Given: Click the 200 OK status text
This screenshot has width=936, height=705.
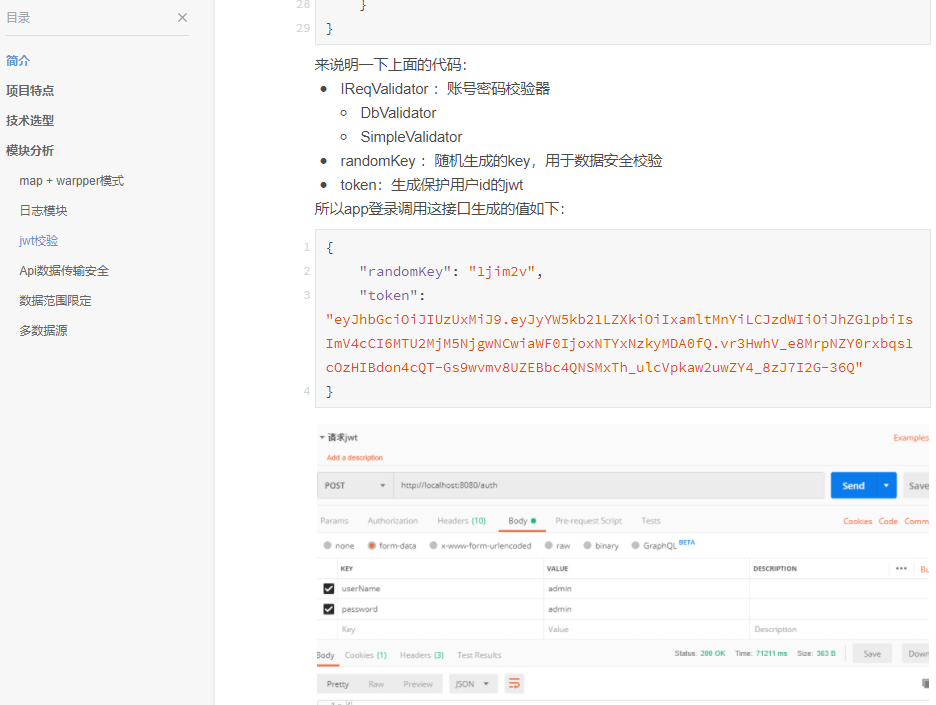Looking at the screenshot, I should pos(713,654).
